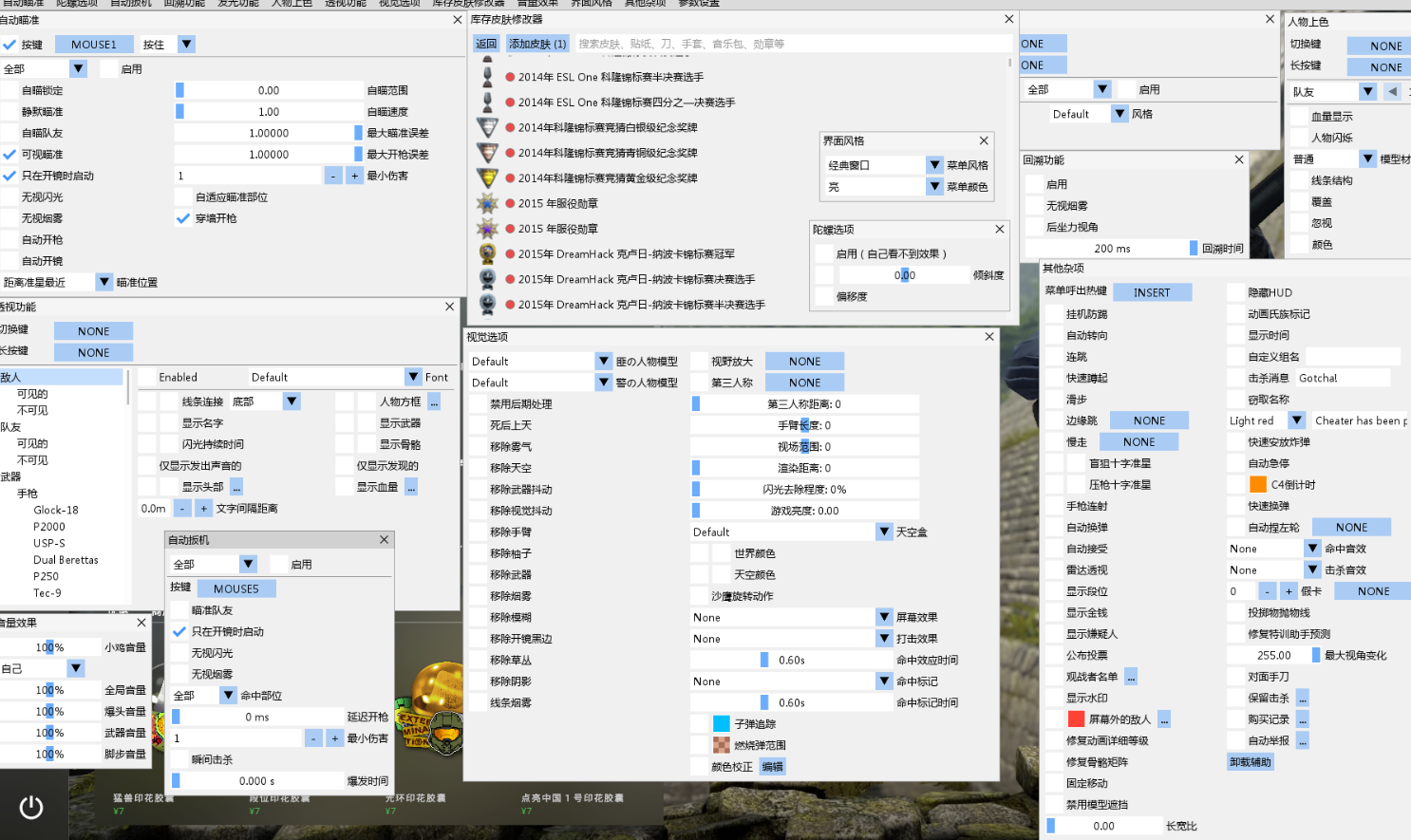The width and height of the screenshot is (1411, 840).
Task: Click the ellipsis button next to 购买记录
Action: pos(1303,719)
